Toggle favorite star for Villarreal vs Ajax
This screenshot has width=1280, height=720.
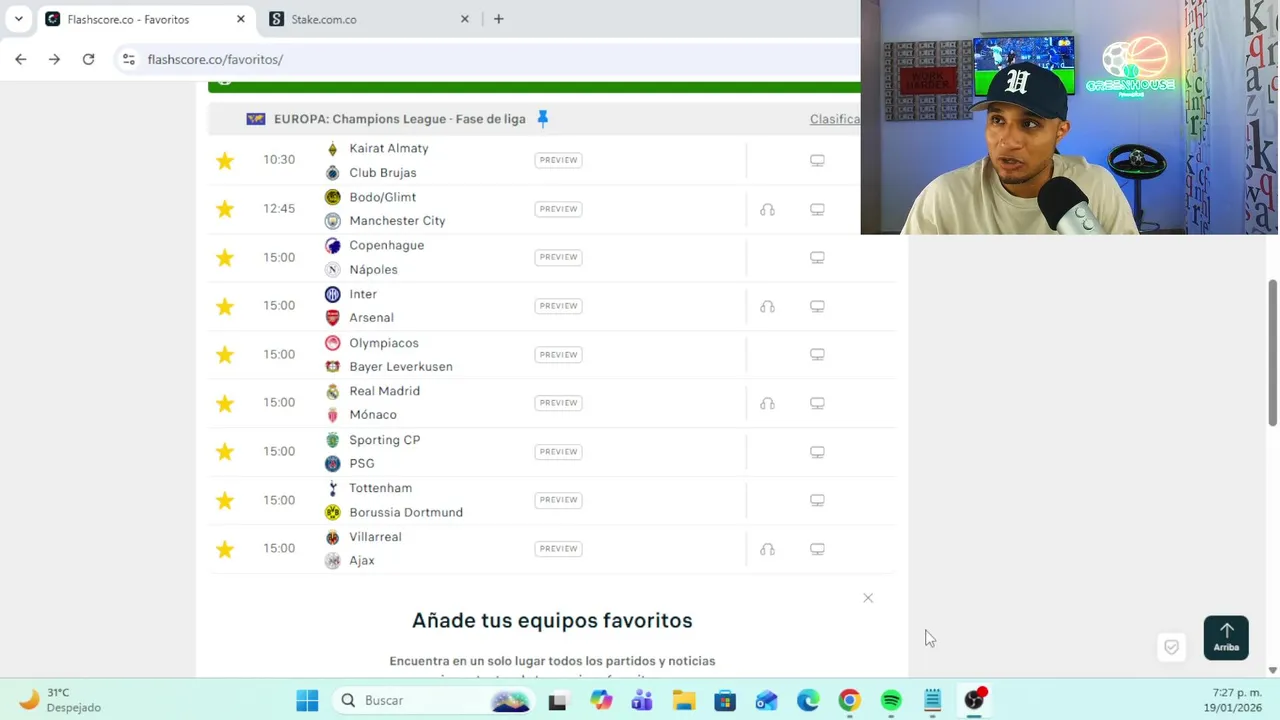click(x=225, y=549)
